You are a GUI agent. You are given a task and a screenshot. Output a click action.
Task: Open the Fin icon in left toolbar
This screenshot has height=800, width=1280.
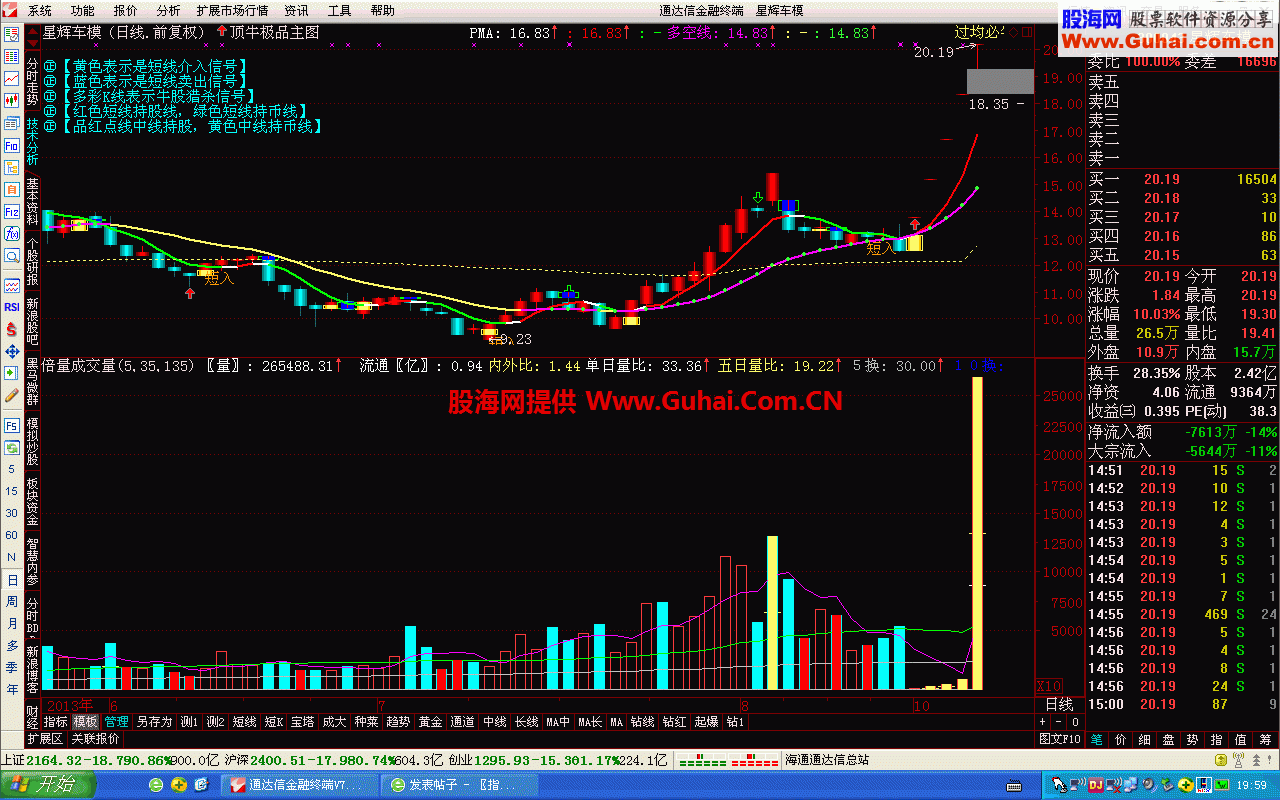(12, 144)
